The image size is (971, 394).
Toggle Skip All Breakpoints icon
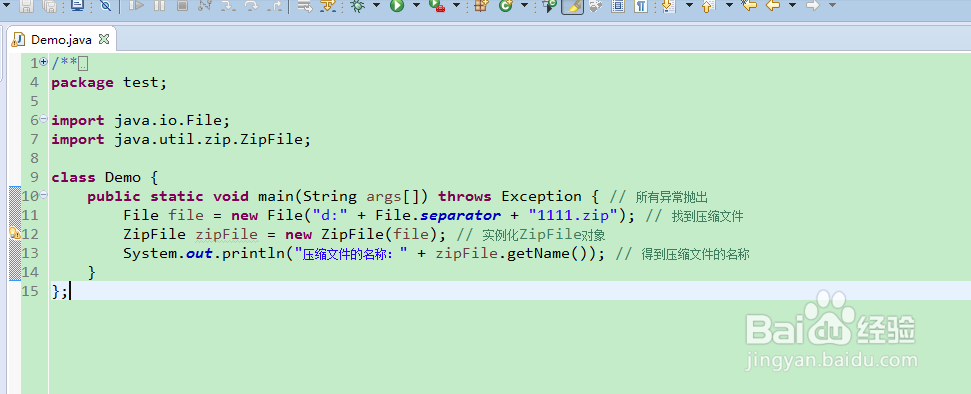105,6
